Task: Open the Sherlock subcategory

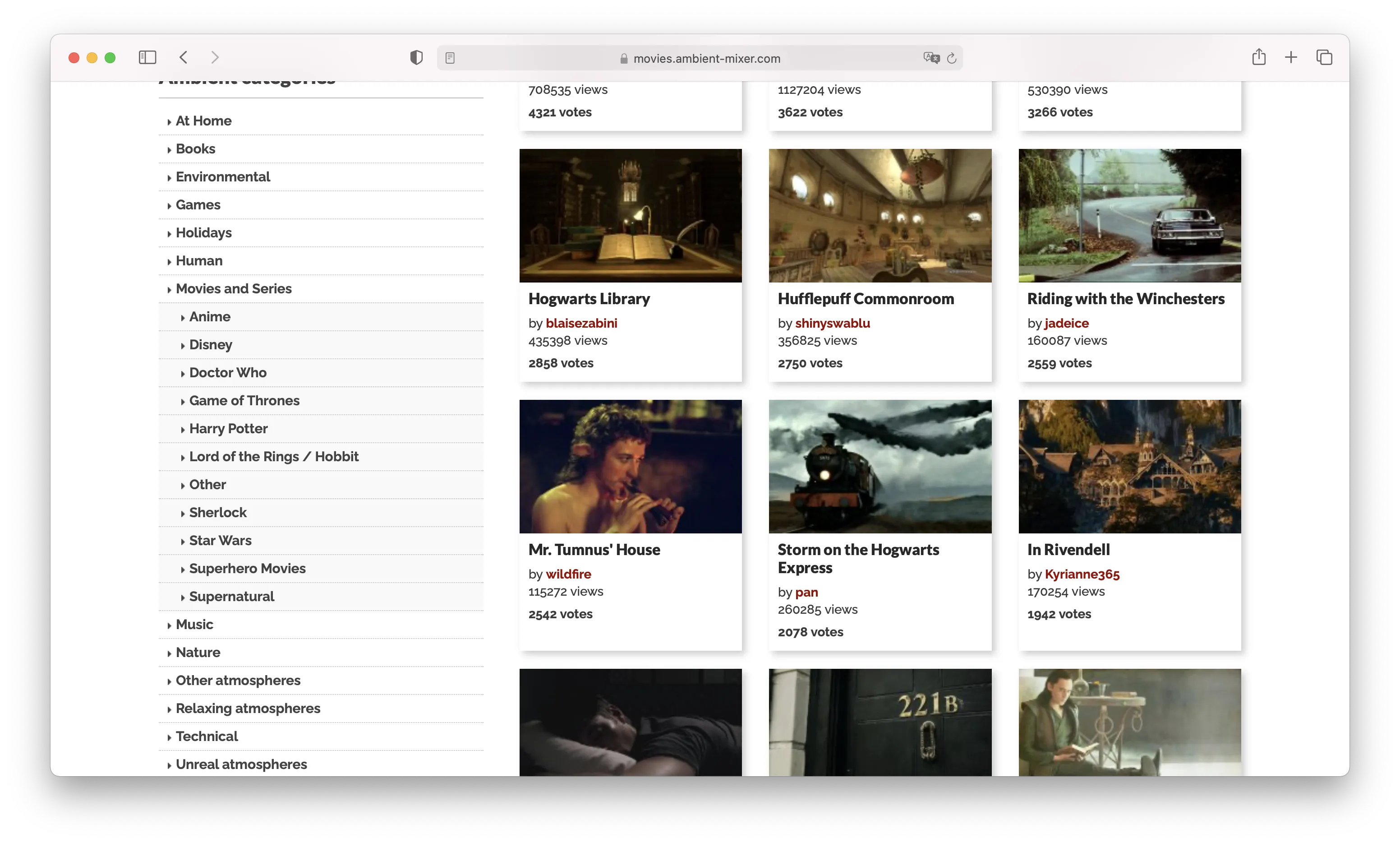Action: [217, 512]
